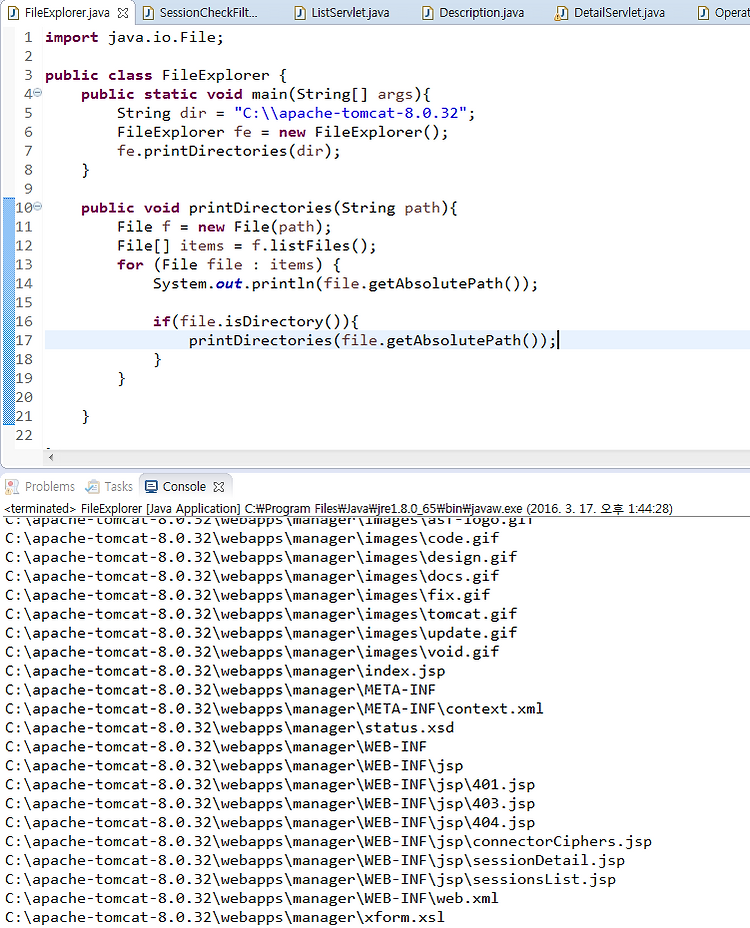Click the Java file icon on SessionCheckFilt tab
Image resolution: width=750 pixels, height=928 pixels.
tap(149, 13)
